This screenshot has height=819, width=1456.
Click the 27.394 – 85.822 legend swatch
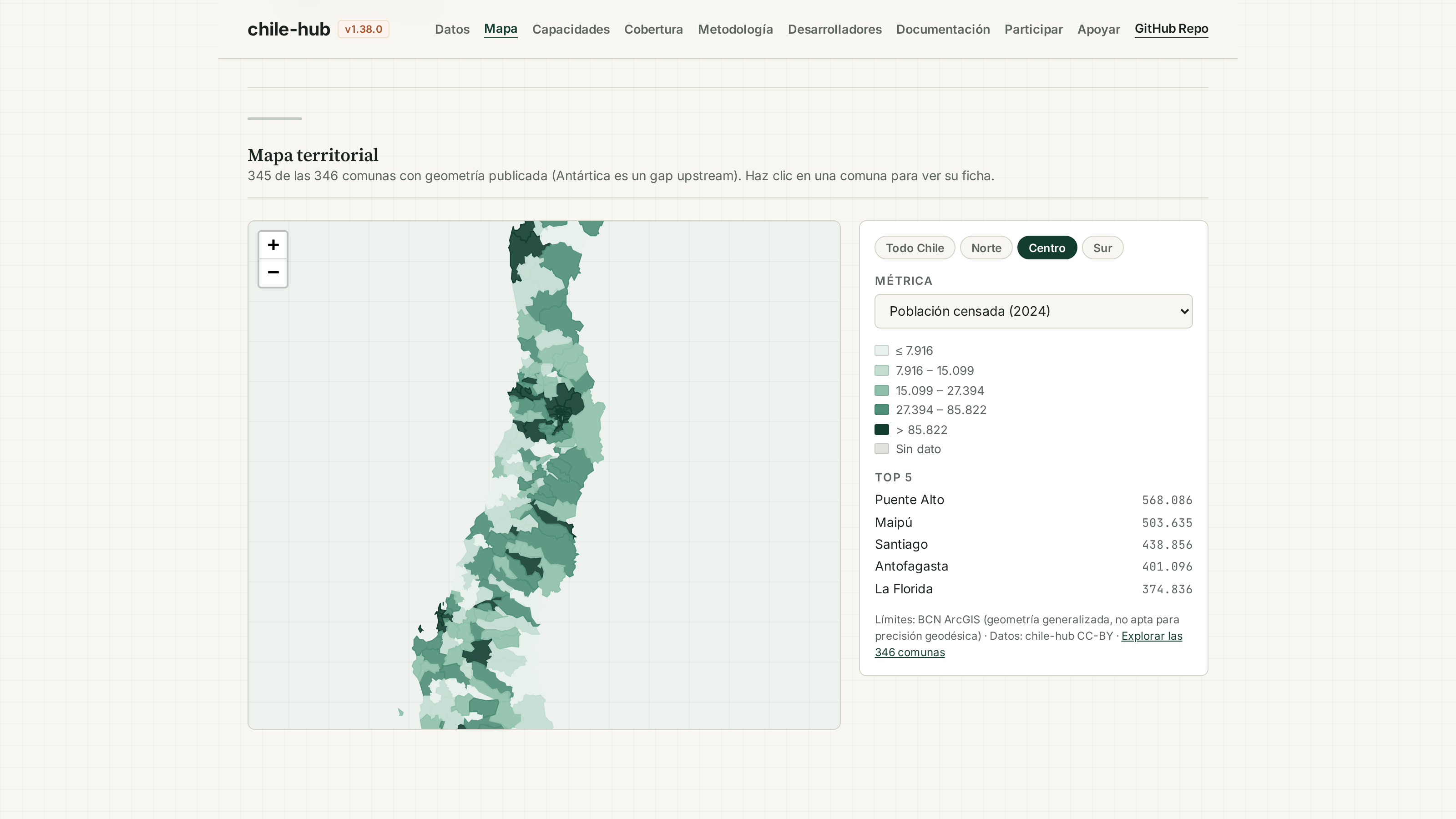(881, 410)
